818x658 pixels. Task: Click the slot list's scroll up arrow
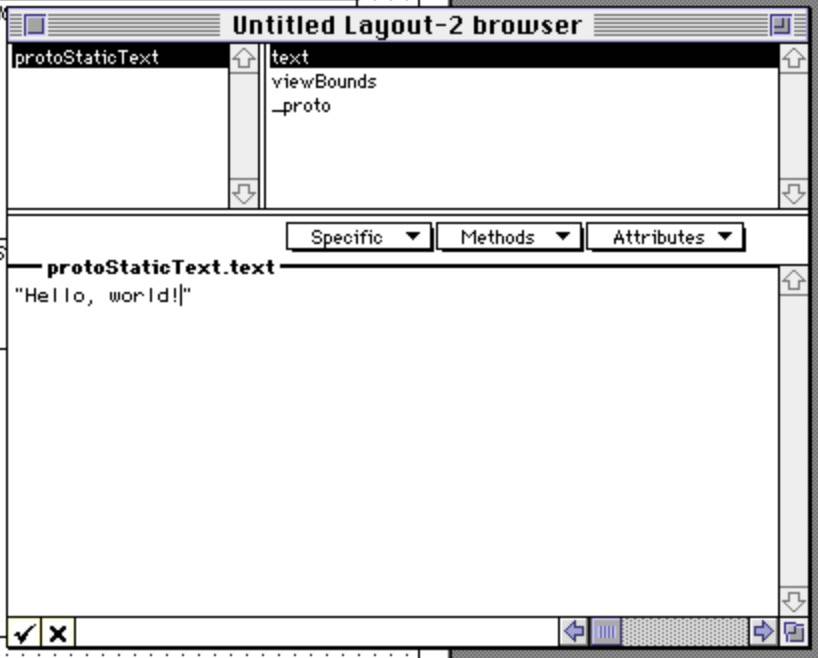[793, 59]
